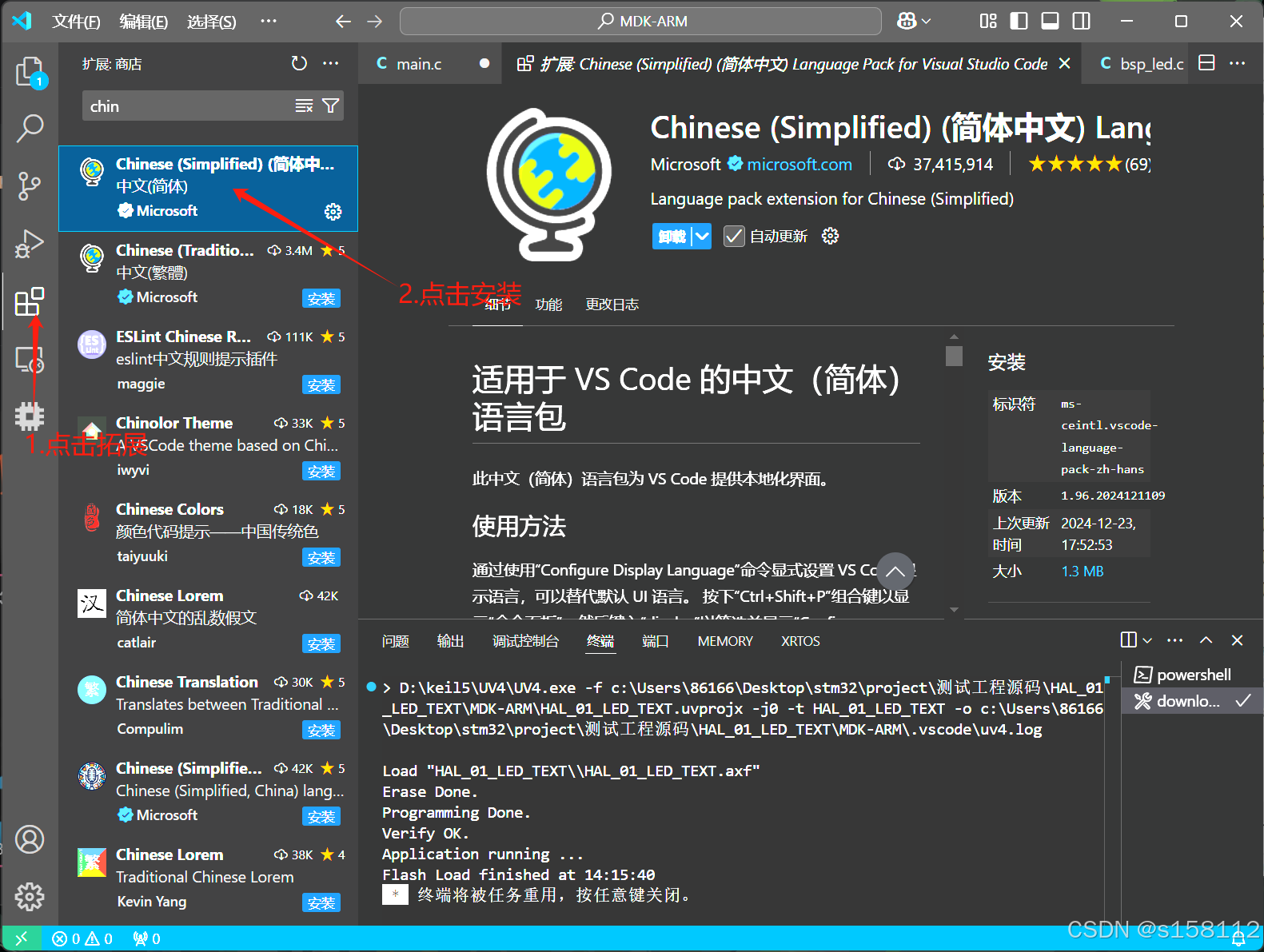Image resolution: width=1264 pixels, height=952 pixels.
Task: Refresh the extensions marketplace list
Action: (299, 63)
